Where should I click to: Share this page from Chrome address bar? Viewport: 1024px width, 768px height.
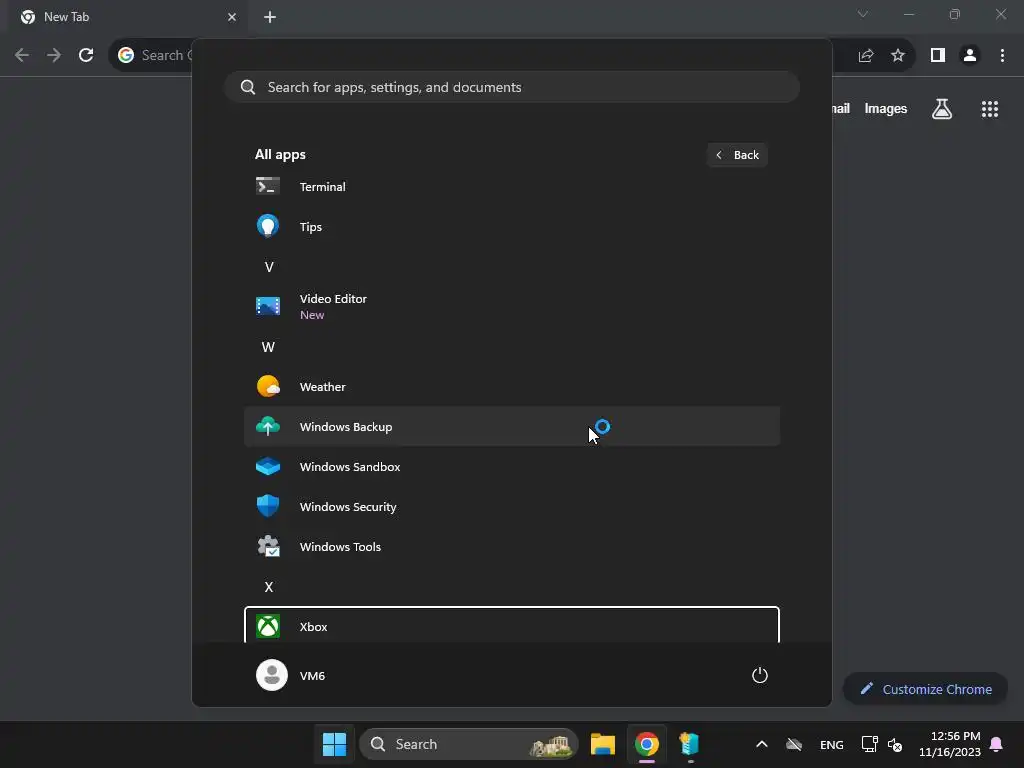(x=866, y=55)
